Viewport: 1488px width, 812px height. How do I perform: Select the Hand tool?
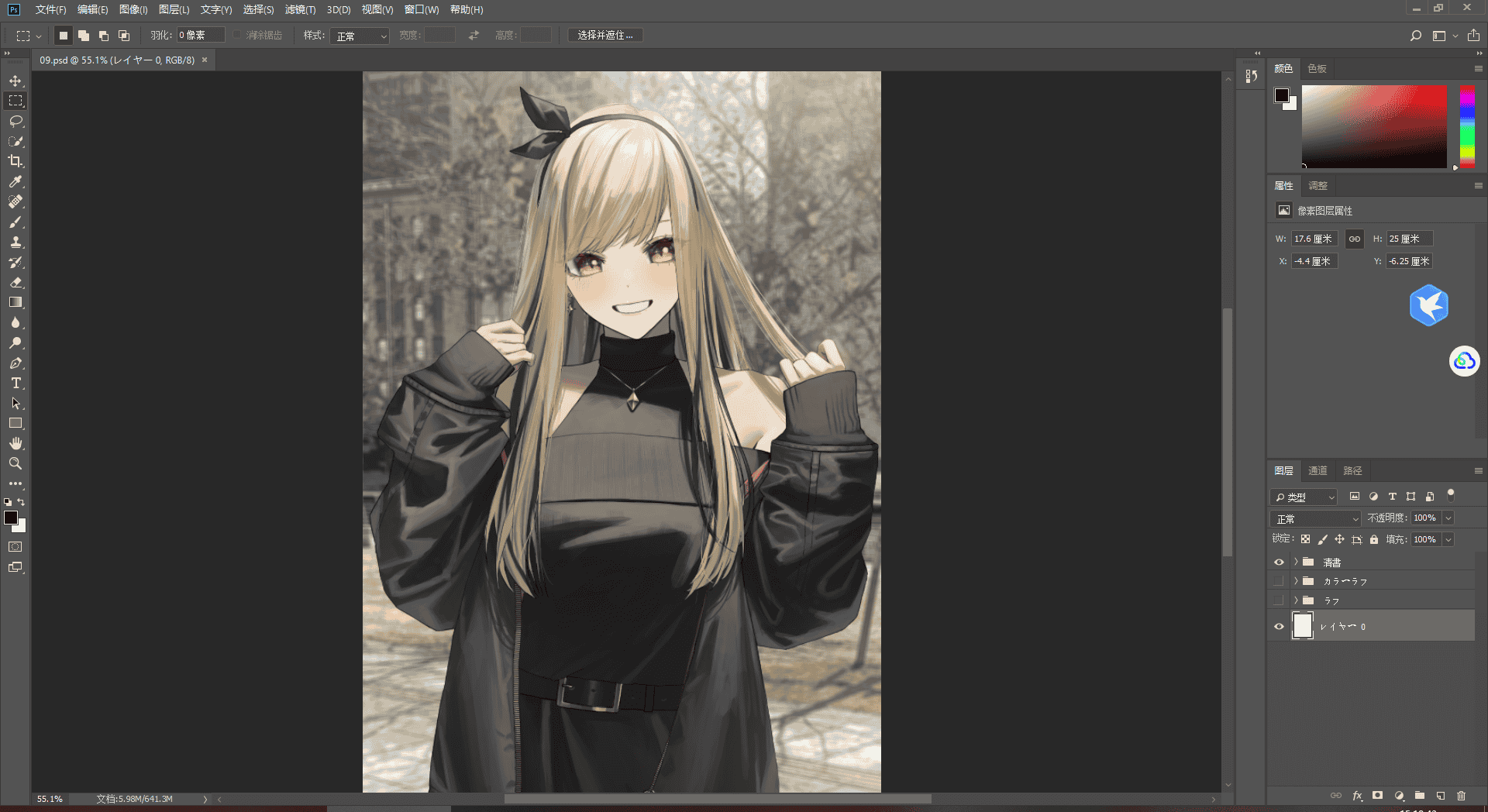point(15,443)
